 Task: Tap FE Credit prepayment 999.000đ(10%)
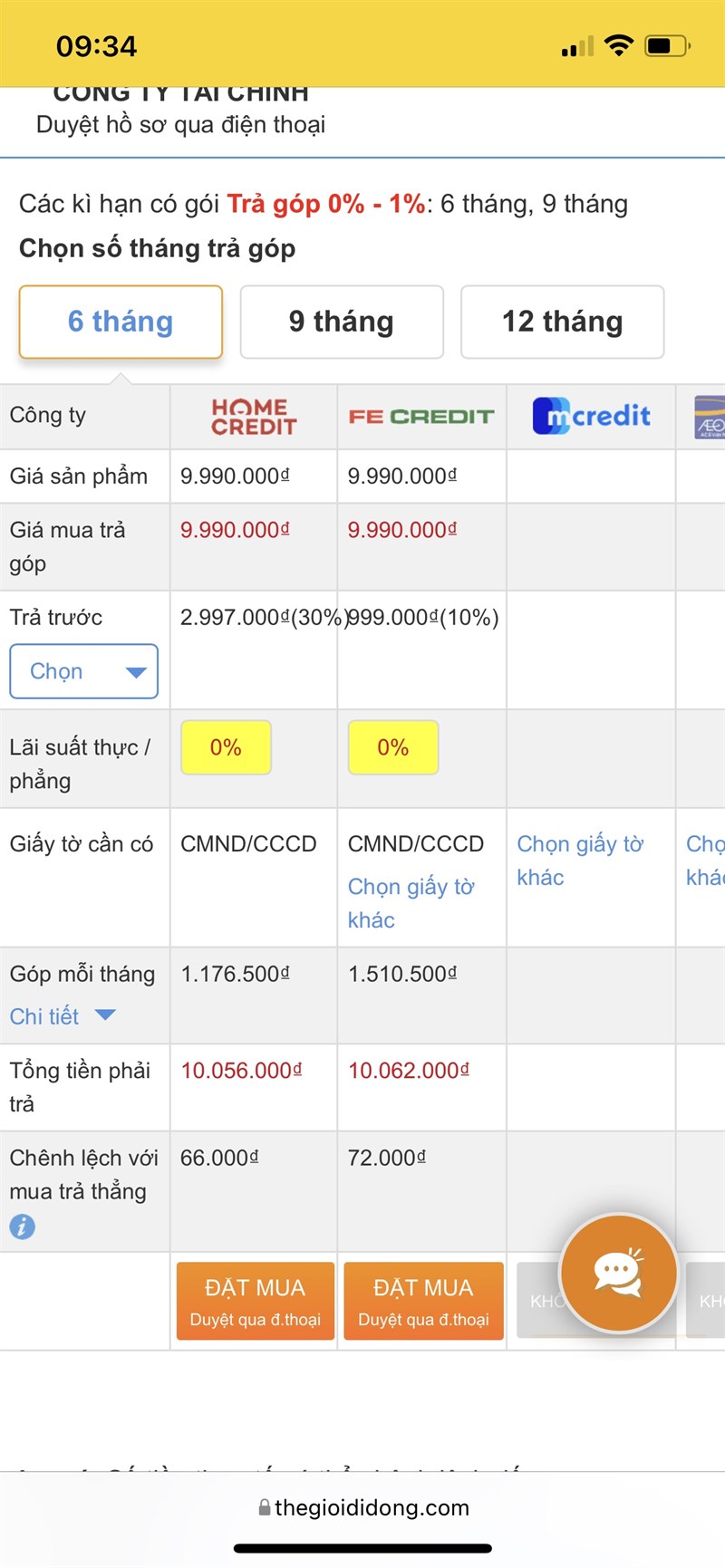[423, 618]
